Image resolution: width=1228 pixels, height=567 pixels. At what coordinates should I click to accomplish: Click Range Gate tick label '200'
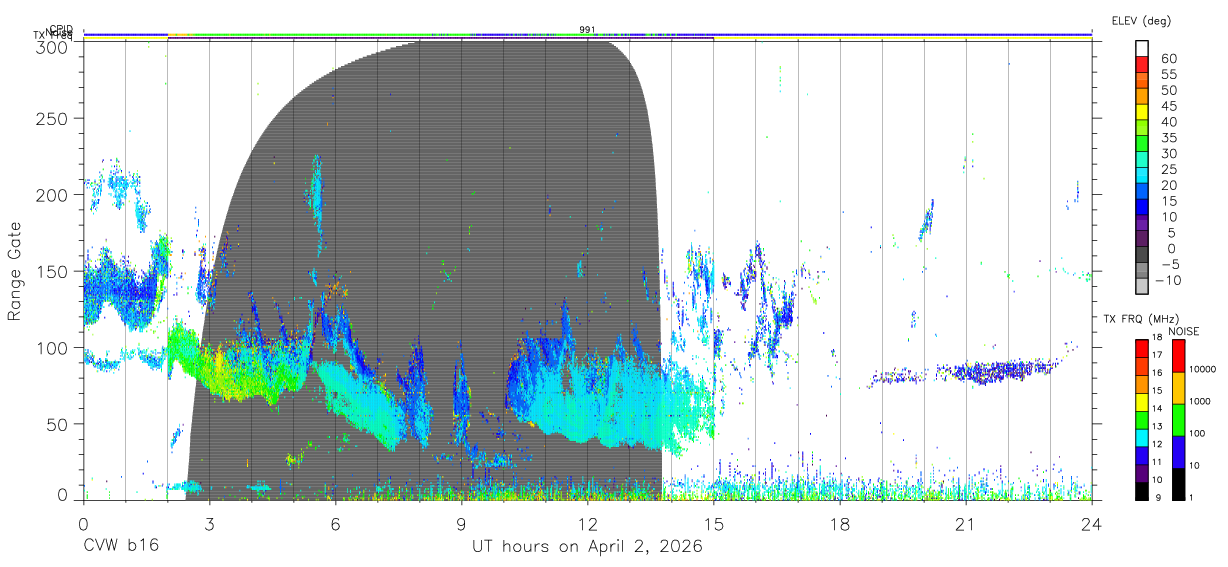click(x=53, y=196)
